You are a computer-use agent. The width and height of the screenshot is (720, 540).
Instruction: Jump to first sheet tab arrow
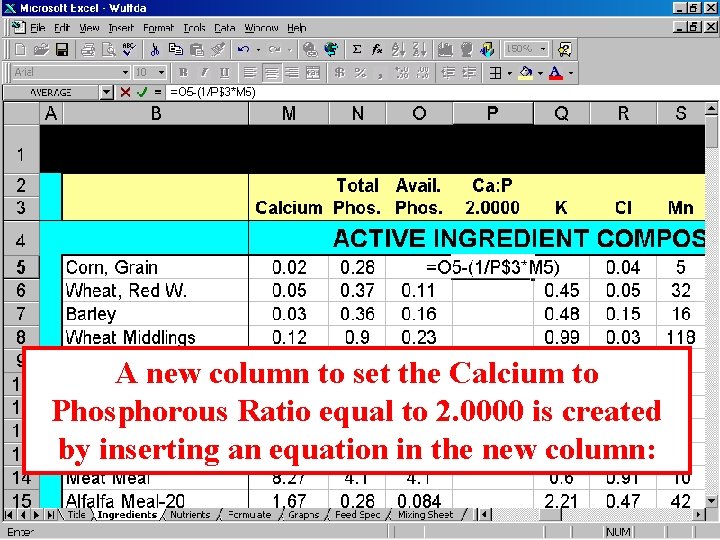point(9,515)
